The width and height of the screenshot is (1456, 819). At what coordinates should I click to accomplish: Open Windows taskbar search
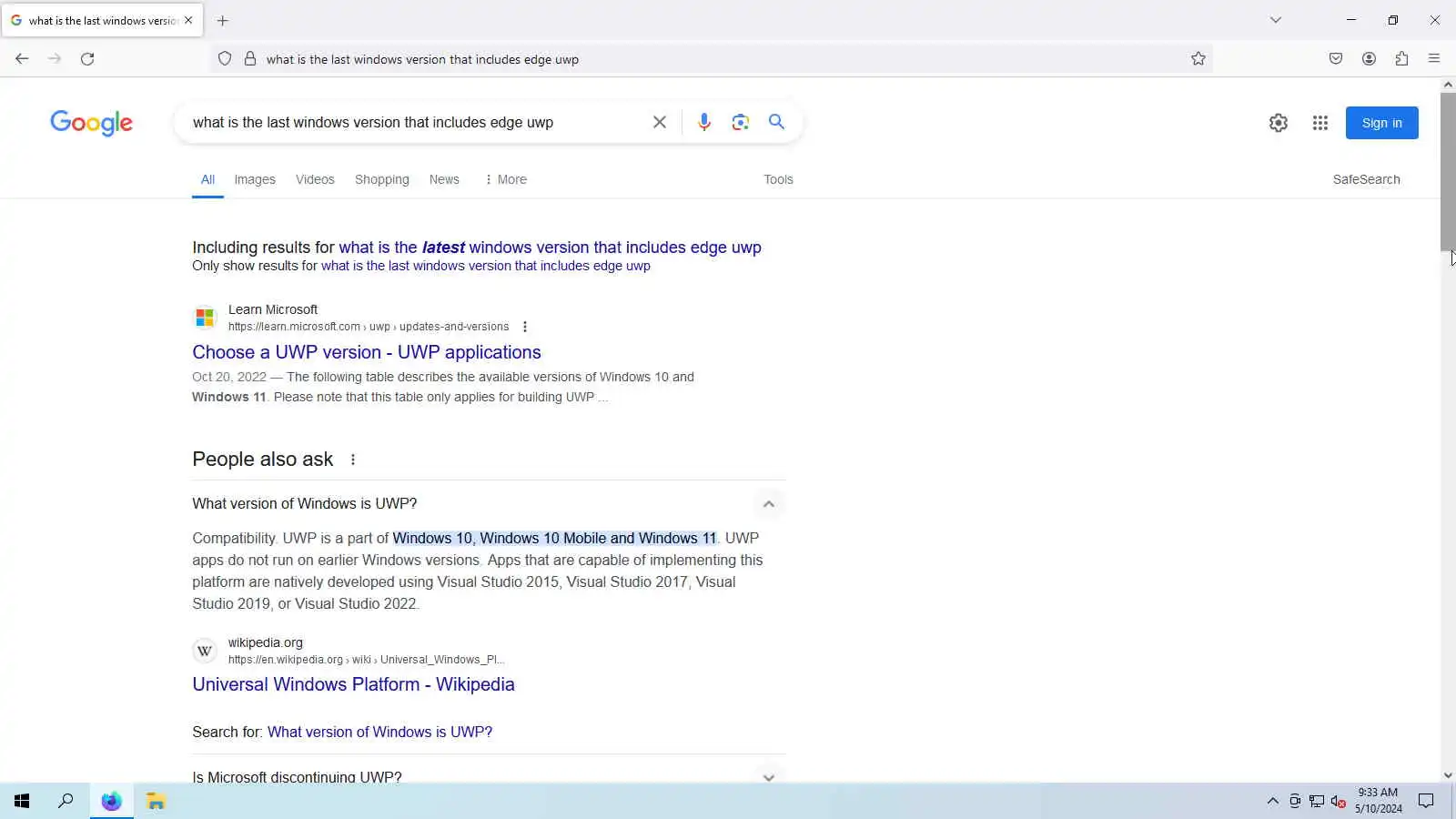[x=66, y=801]
